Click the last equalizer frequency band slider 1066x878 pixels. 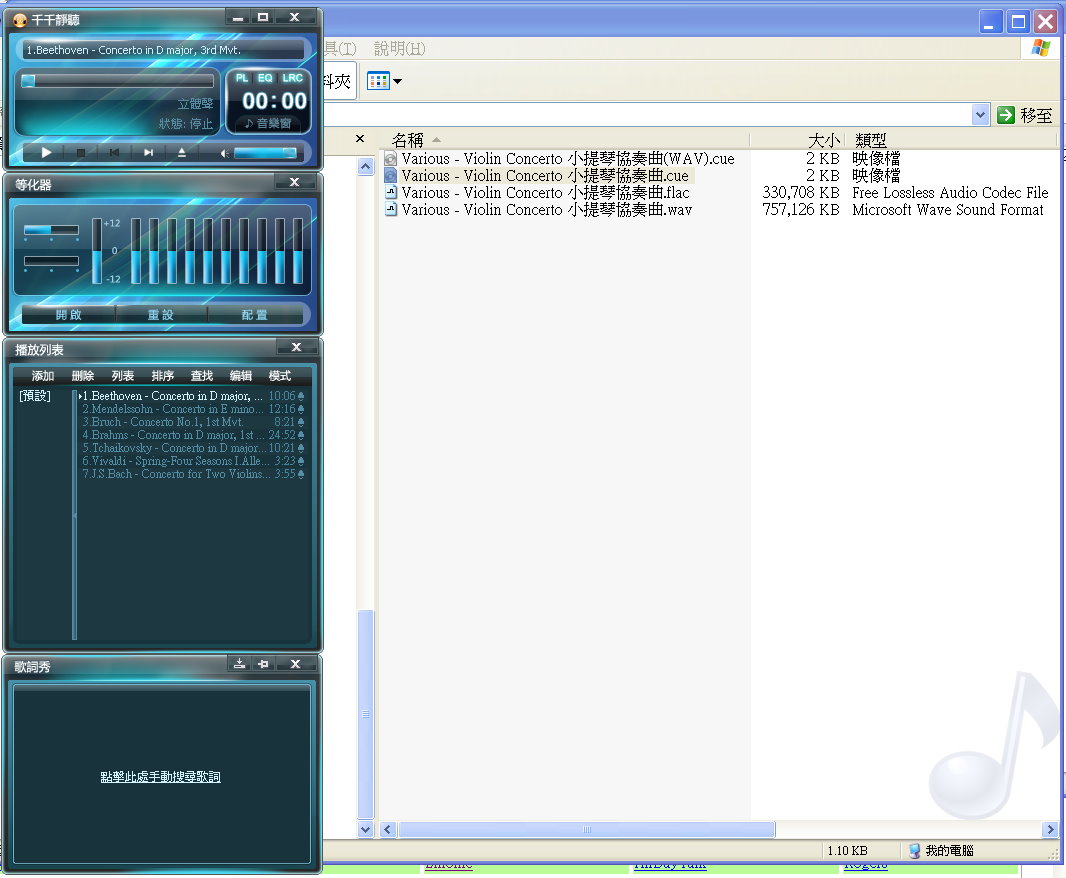(298, 251)
